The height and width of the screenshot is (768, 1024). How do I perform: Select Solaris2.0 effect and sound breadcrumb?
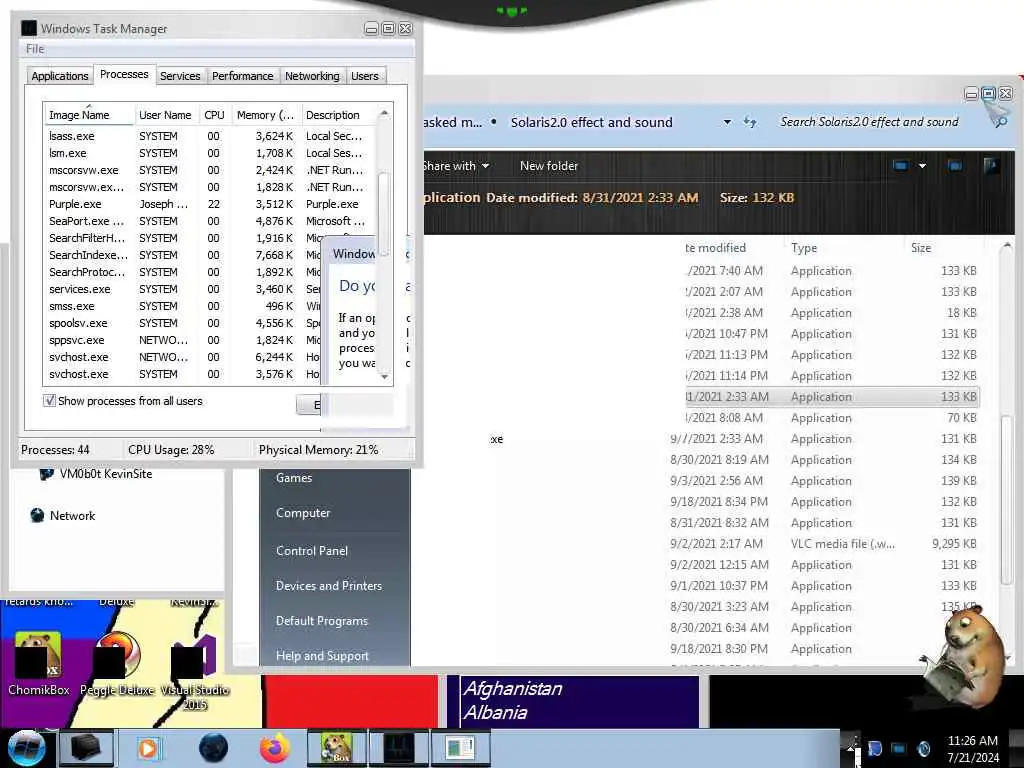pos(591,122)
